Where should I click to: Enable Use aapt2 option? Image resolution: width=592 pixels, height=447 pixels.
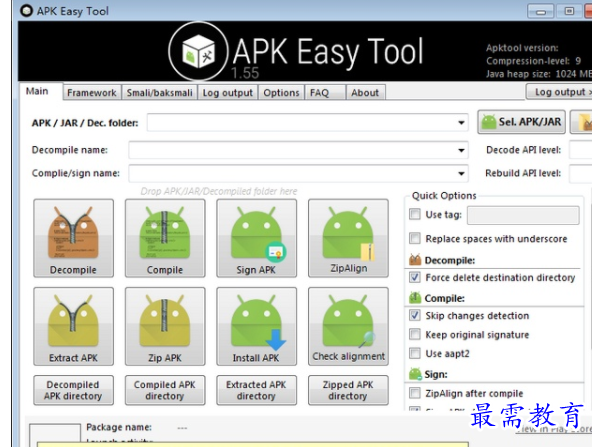tap(415, 353)
